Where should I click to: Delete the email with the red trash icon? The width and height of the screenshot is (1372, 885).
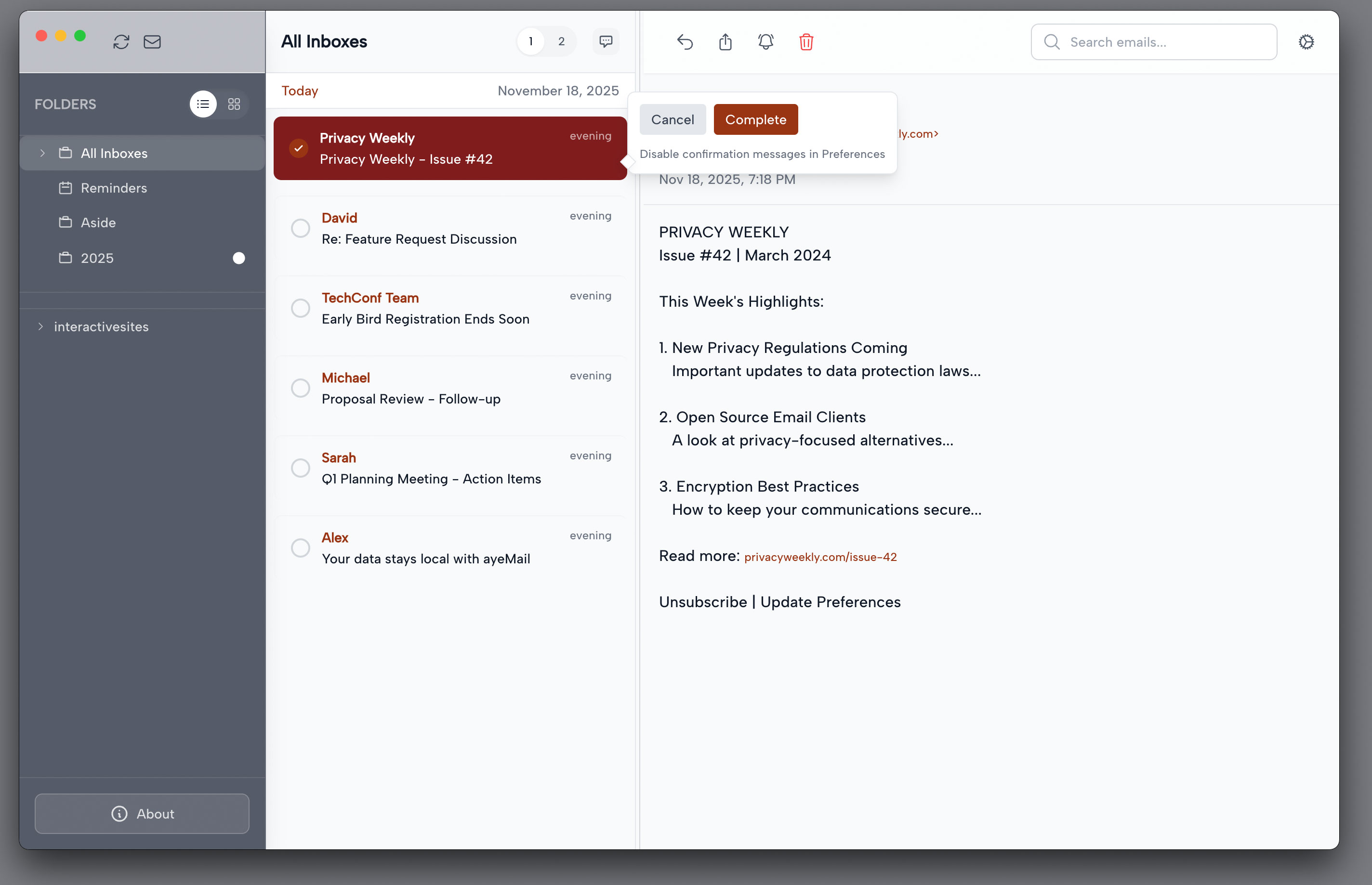[x=806, y=42]
